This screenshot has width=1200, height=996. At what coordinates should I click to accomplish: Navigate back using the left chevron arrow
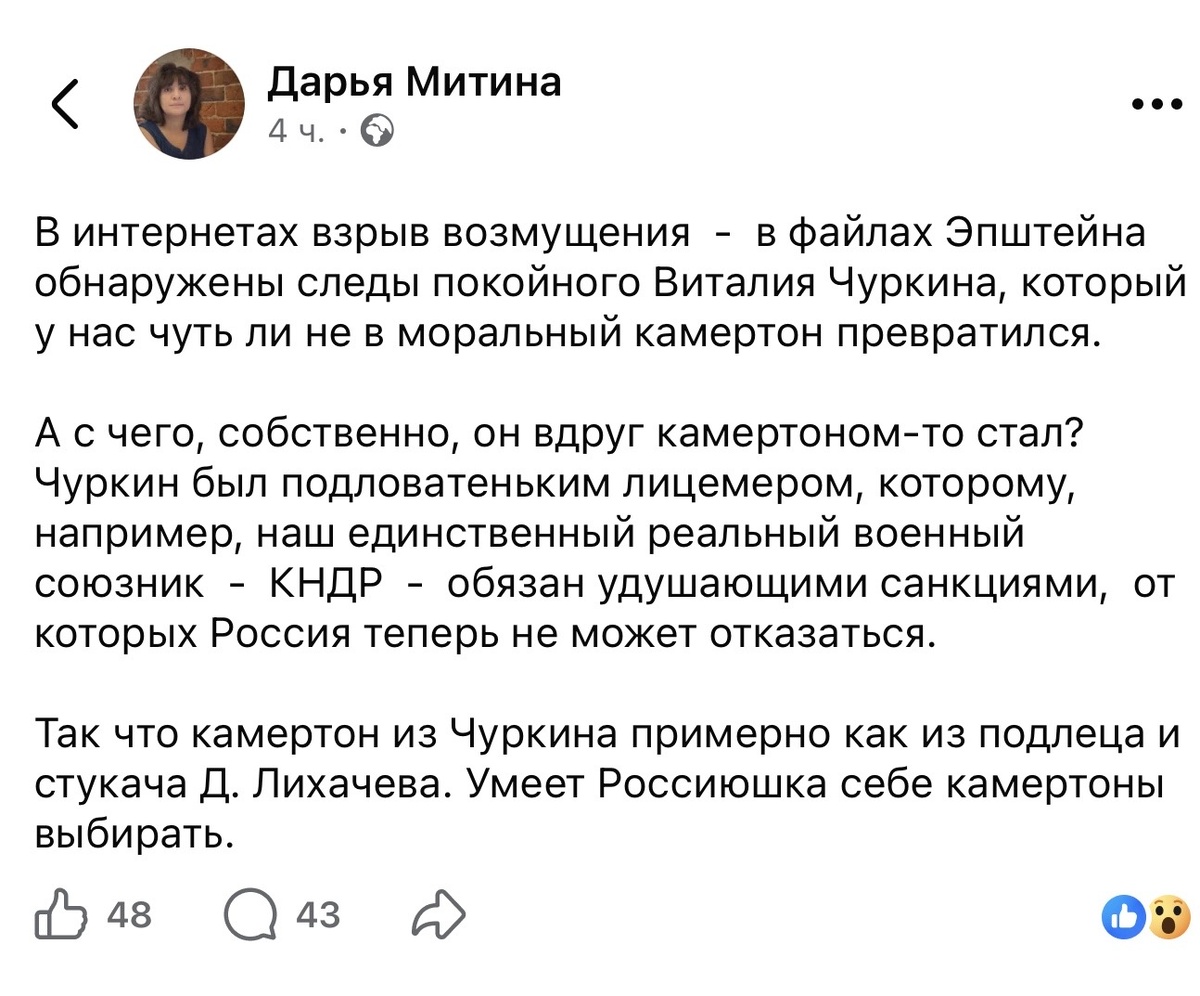pyautogui.click(x=64, y=103)
